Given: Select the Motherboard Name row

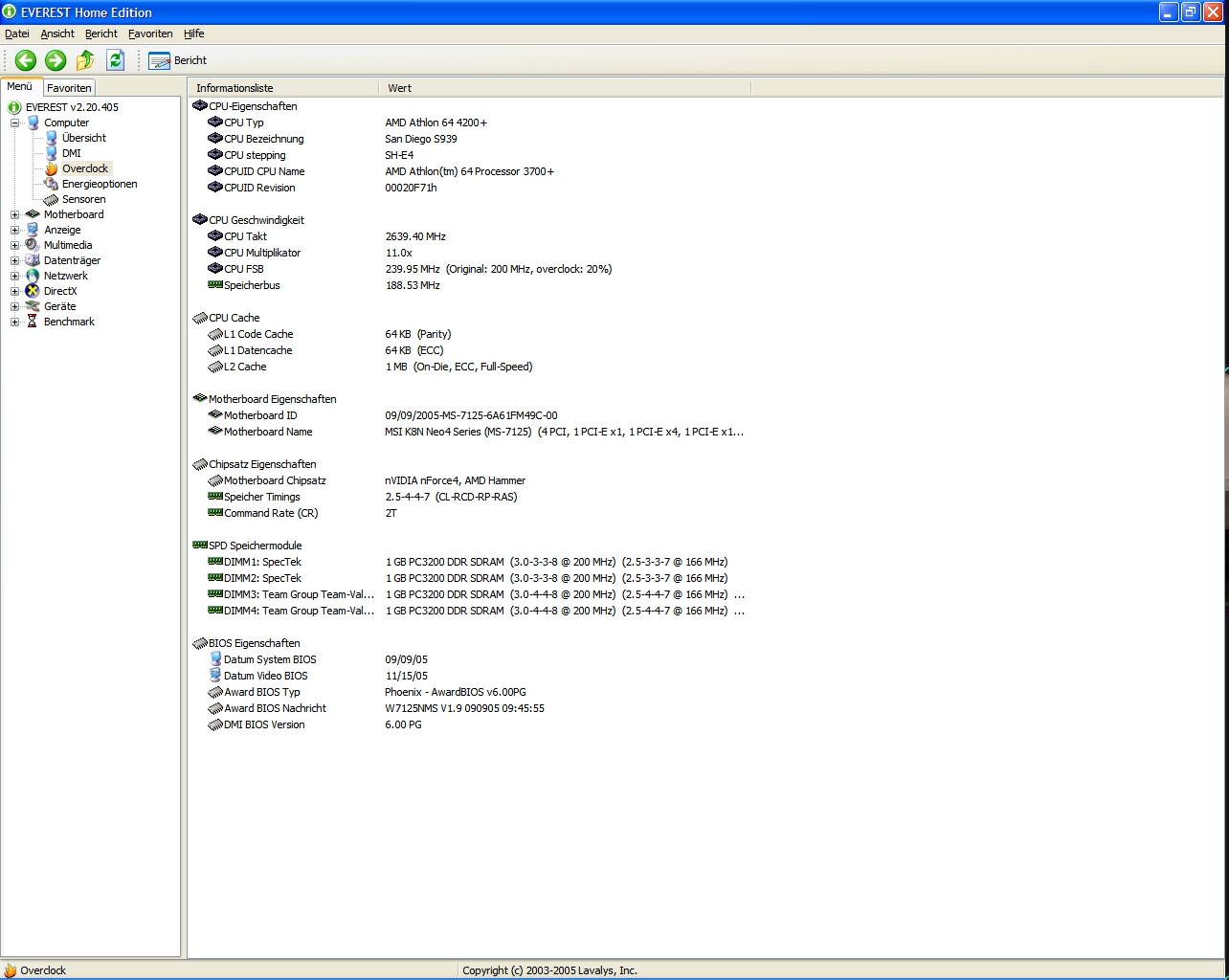Looking at the screenshot, I should click(x=469, y=432).
